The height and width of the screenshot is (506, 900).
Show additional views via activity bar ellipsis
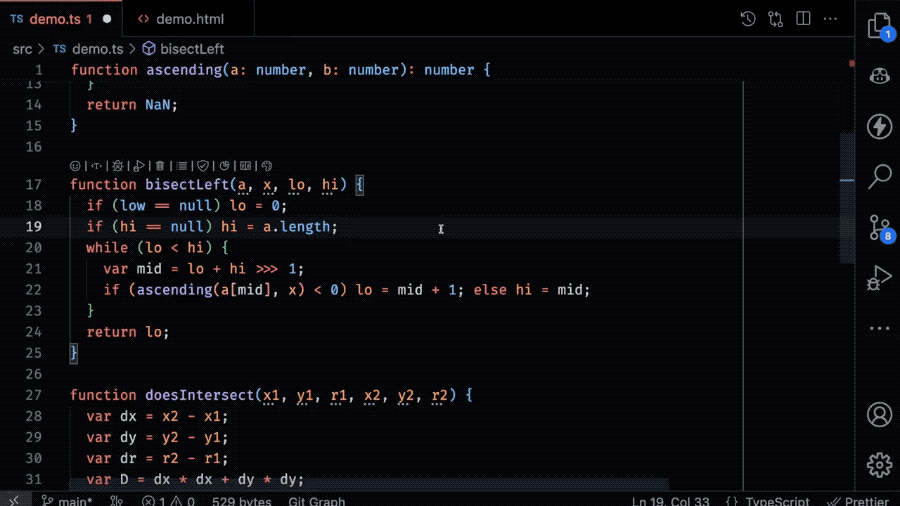tap(879, 329)
